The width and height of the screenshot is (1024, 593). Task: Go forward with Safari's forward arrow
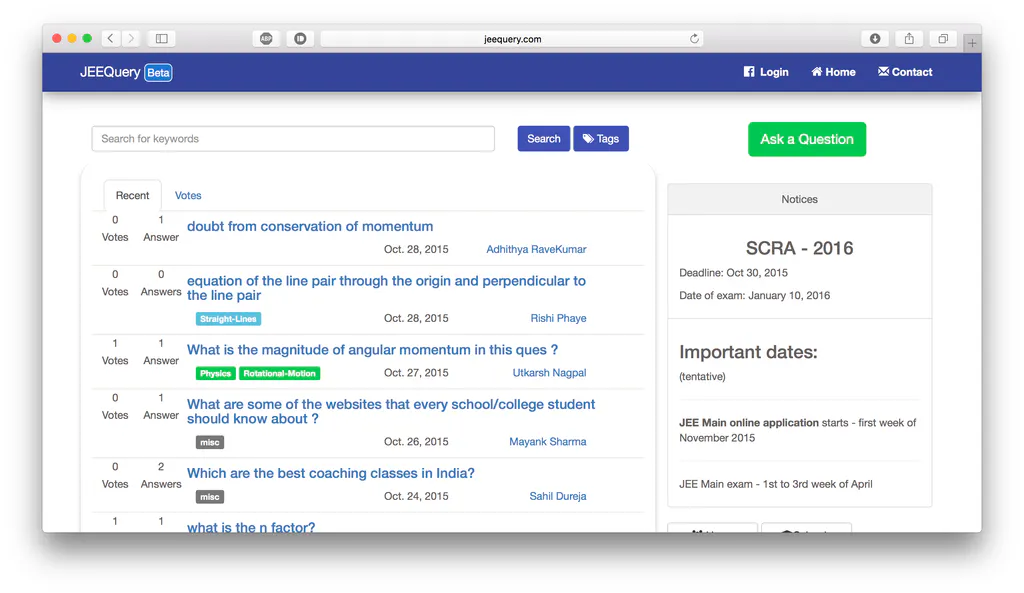click(131, 39)
